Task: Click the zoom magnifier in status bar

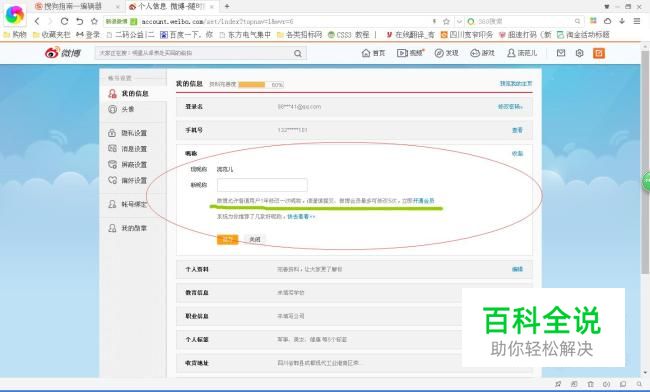Action: tap(639, 384)
